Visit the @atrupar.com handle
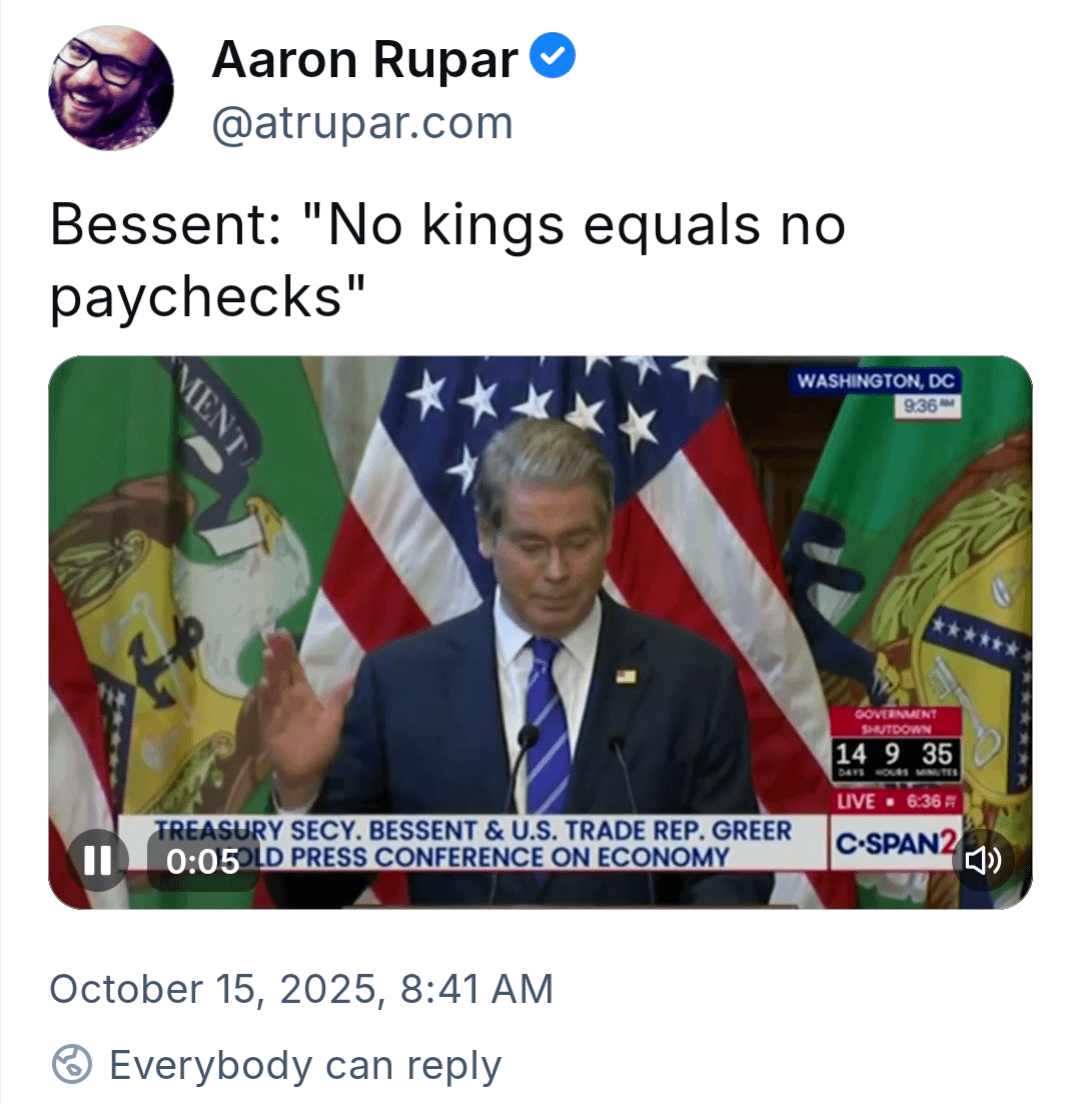 pos(362,123)
